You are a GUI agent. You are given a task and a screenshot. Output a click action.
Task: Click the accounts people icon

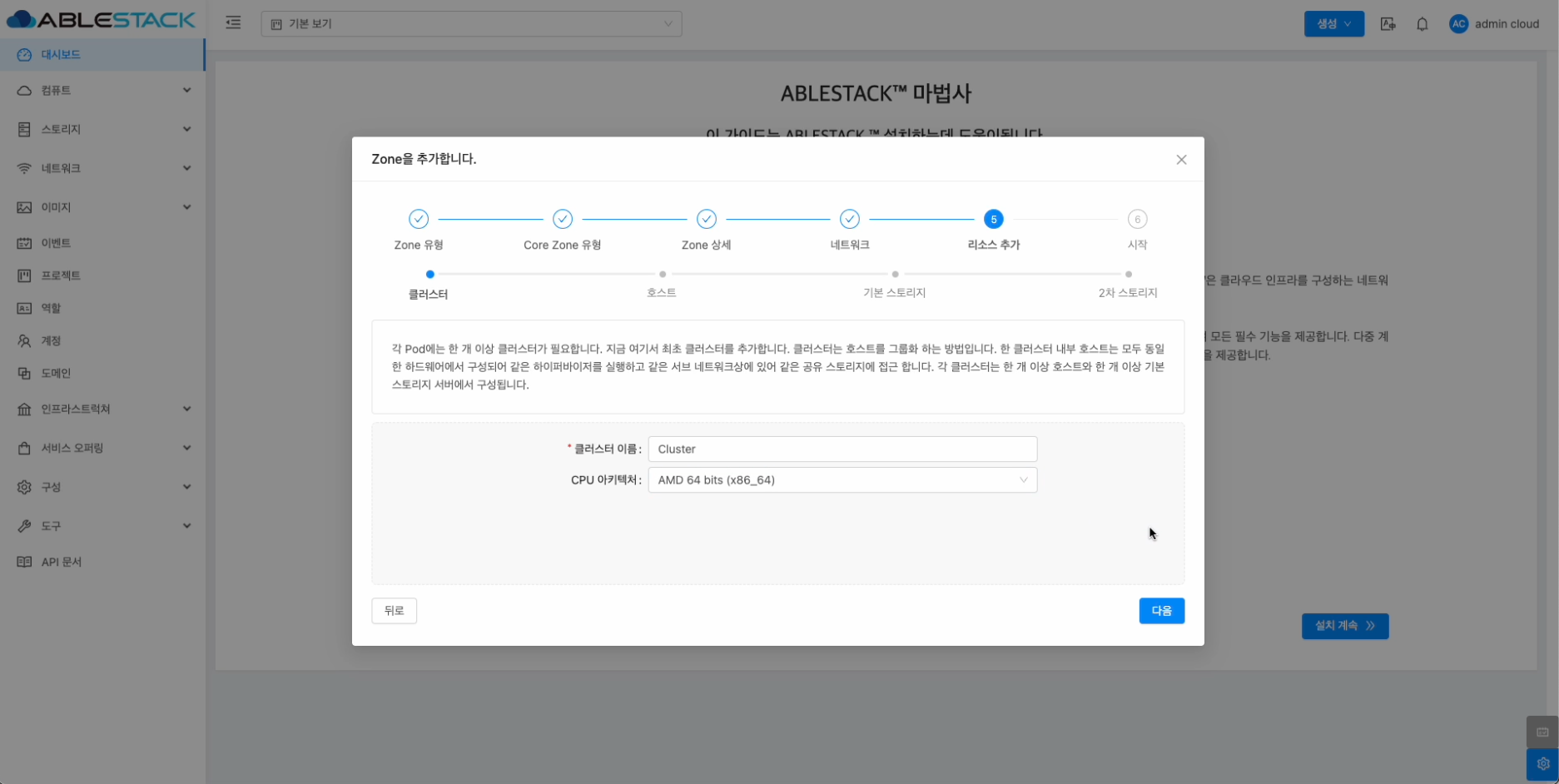24,341
